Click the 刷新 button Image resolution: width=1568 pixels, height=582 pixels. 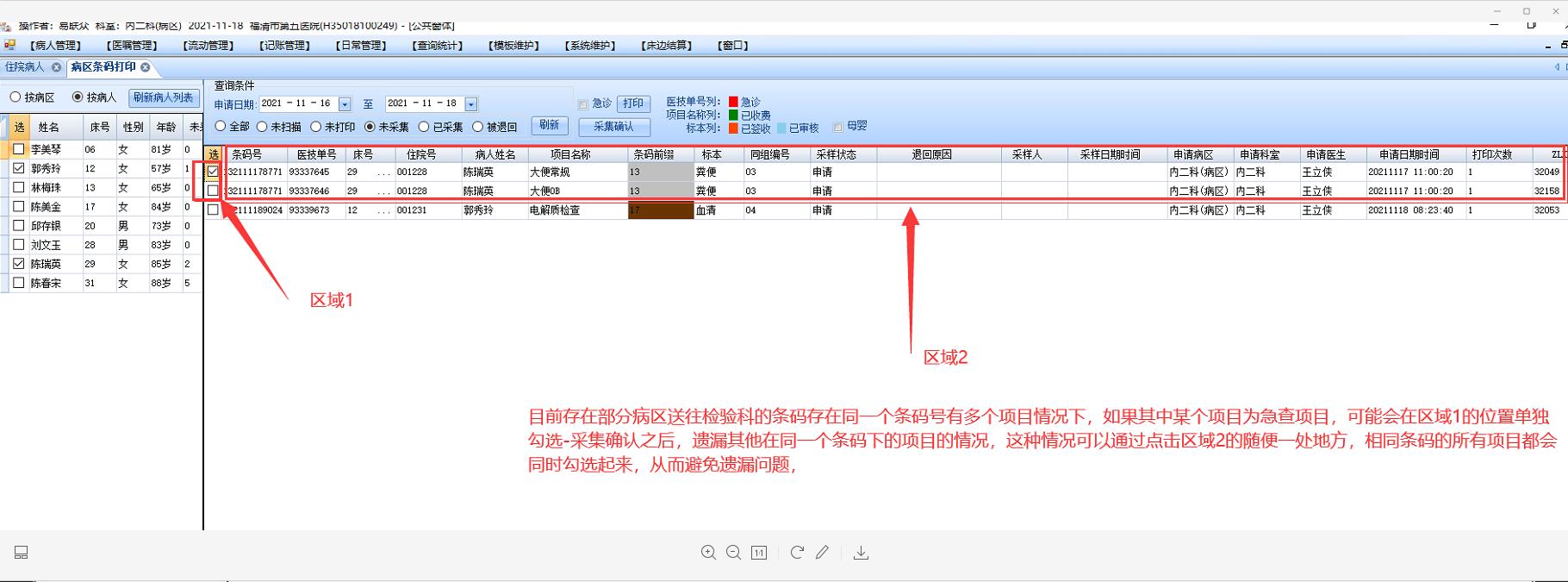(550, 126)
